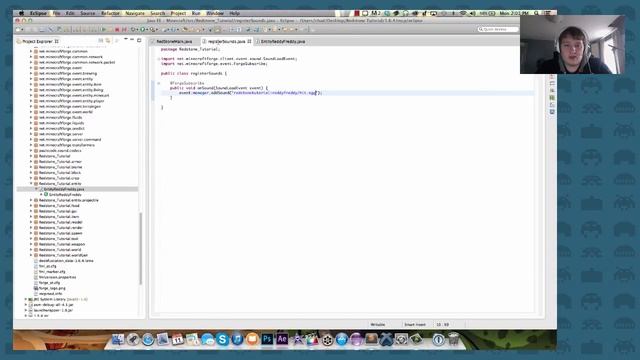640x360 pixels.
Task: Expand net.minecraftforge.common package
Action: click(31, 51)
